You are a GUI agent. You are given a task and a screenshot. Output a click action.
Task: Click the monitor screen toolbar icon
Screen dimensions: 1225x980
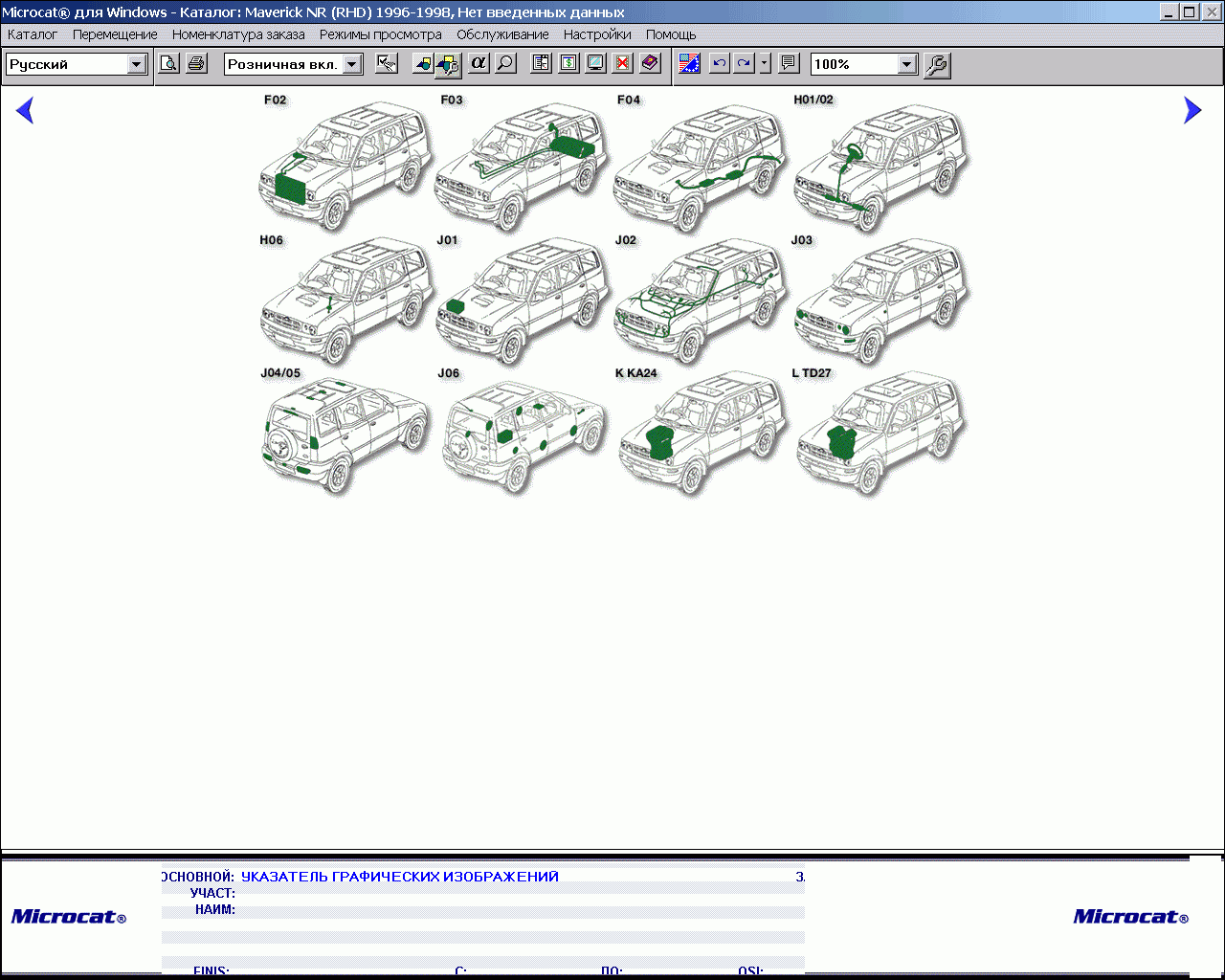click(x=595, y=64)
